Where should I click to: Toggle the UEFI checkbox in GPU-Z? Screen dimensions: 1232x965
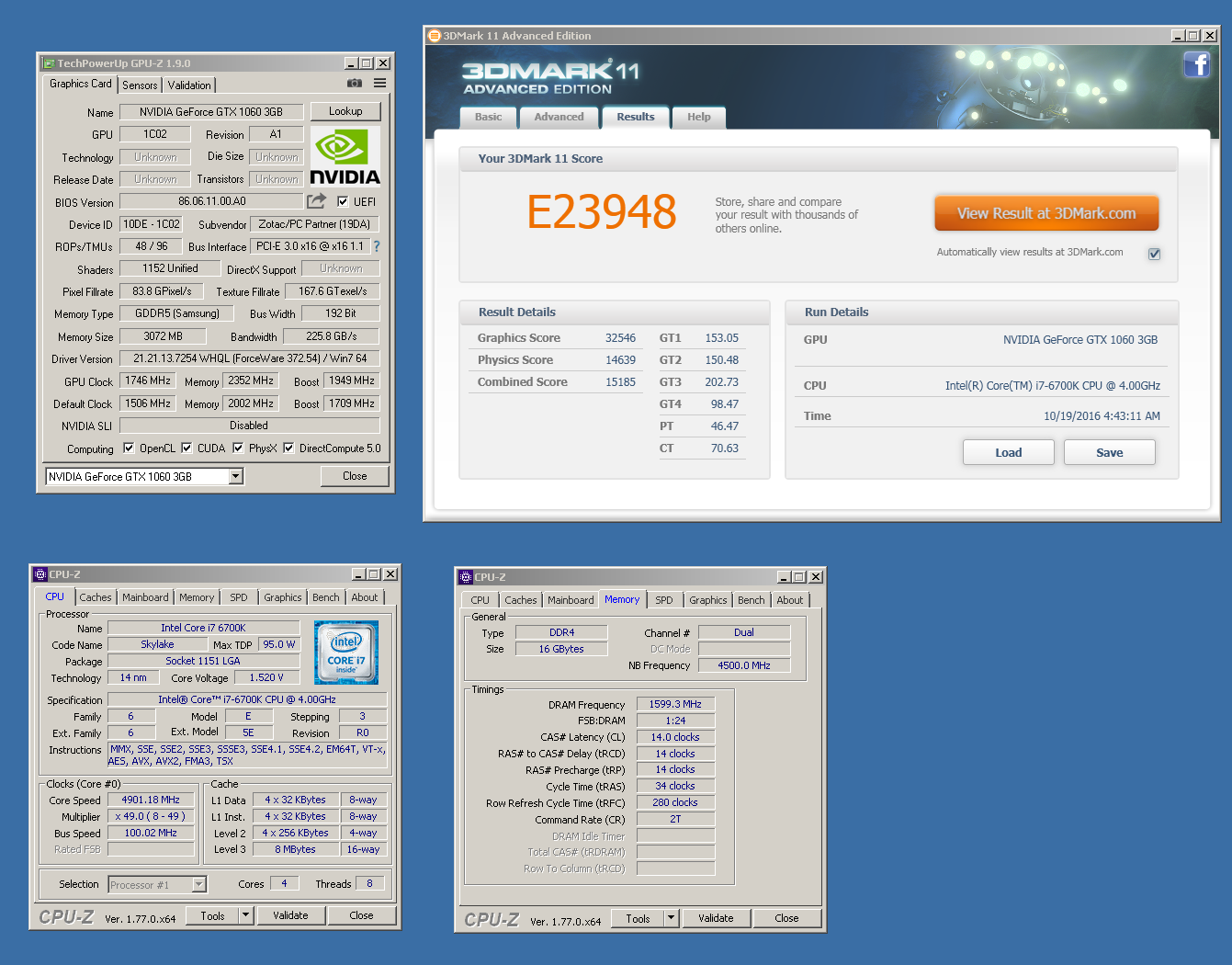point(343,201)
